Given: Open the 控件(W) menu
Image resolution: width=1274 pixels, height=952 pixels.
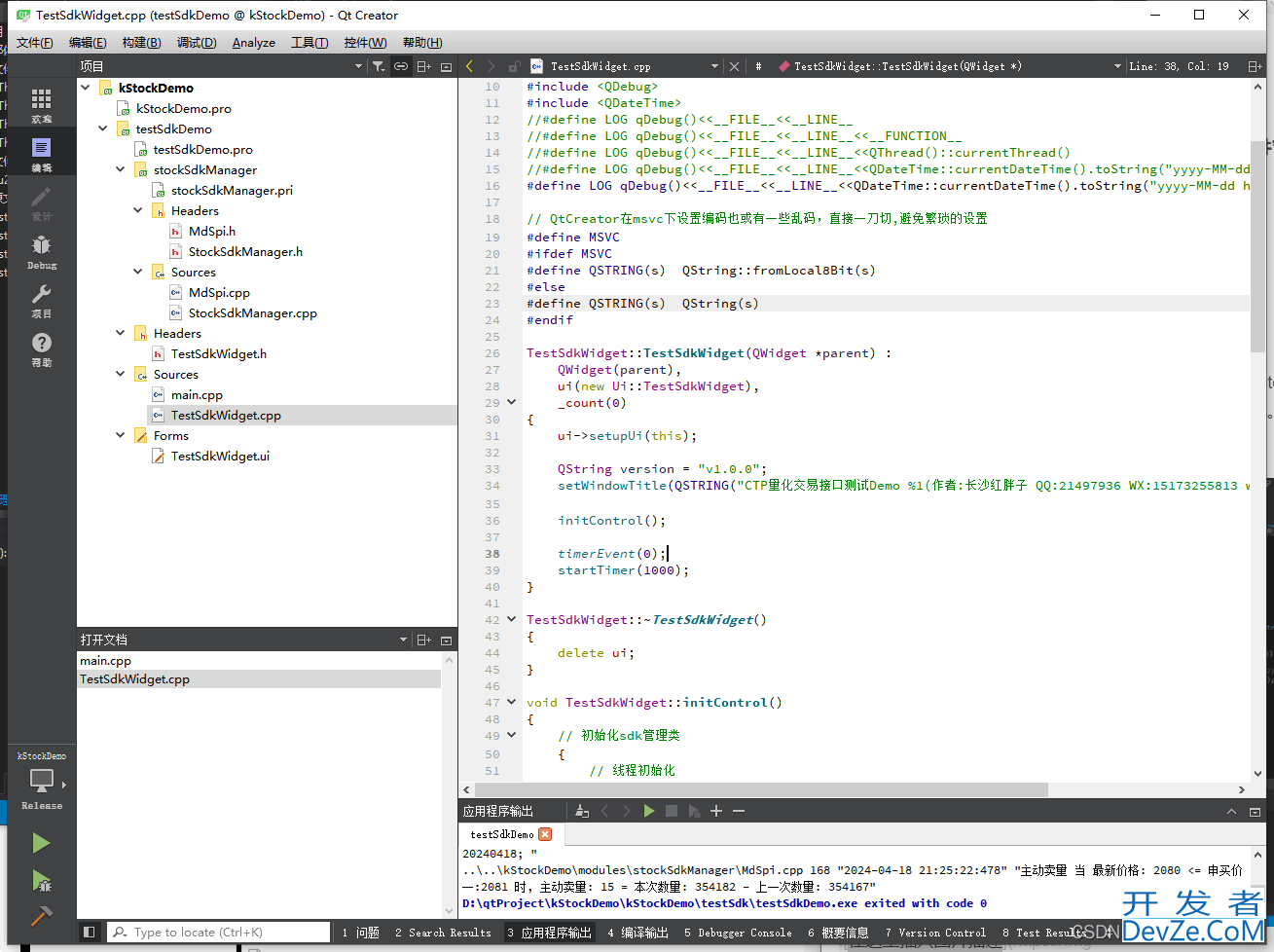Looking at the screenshot, I should pyautogui.click(x=365, y=43).
